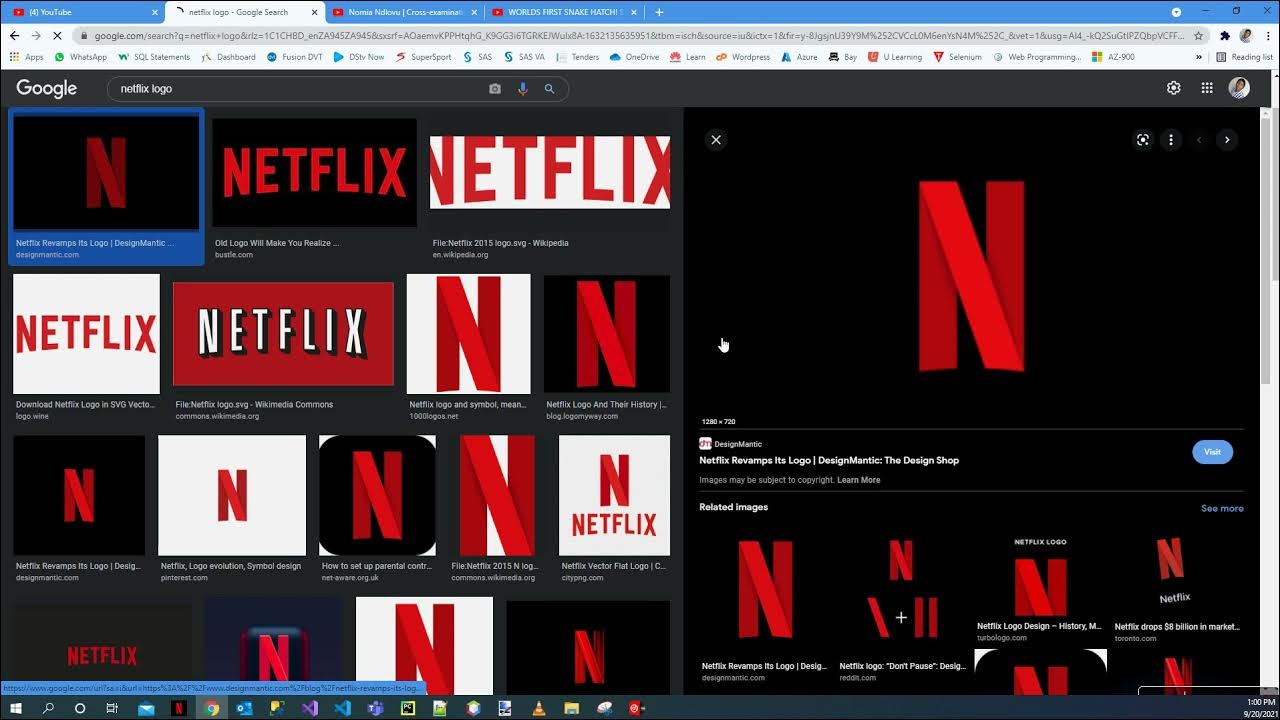Click the search by image camera icon
Screen dimensions: 1280x720
(x=495, y=89)
